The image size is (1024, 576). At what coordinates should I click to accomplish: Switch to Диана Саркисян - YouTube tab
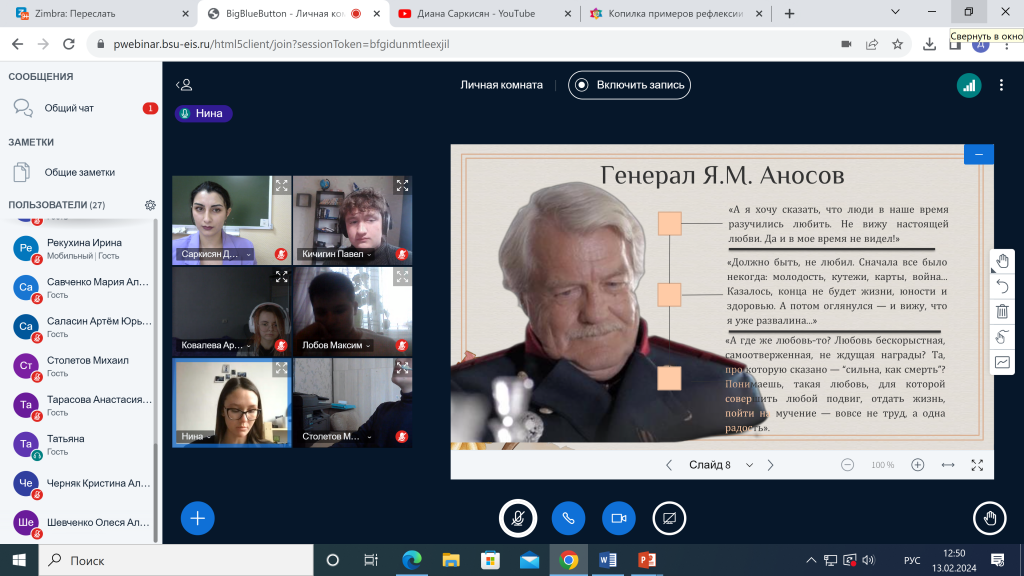[x=485, y=14]
